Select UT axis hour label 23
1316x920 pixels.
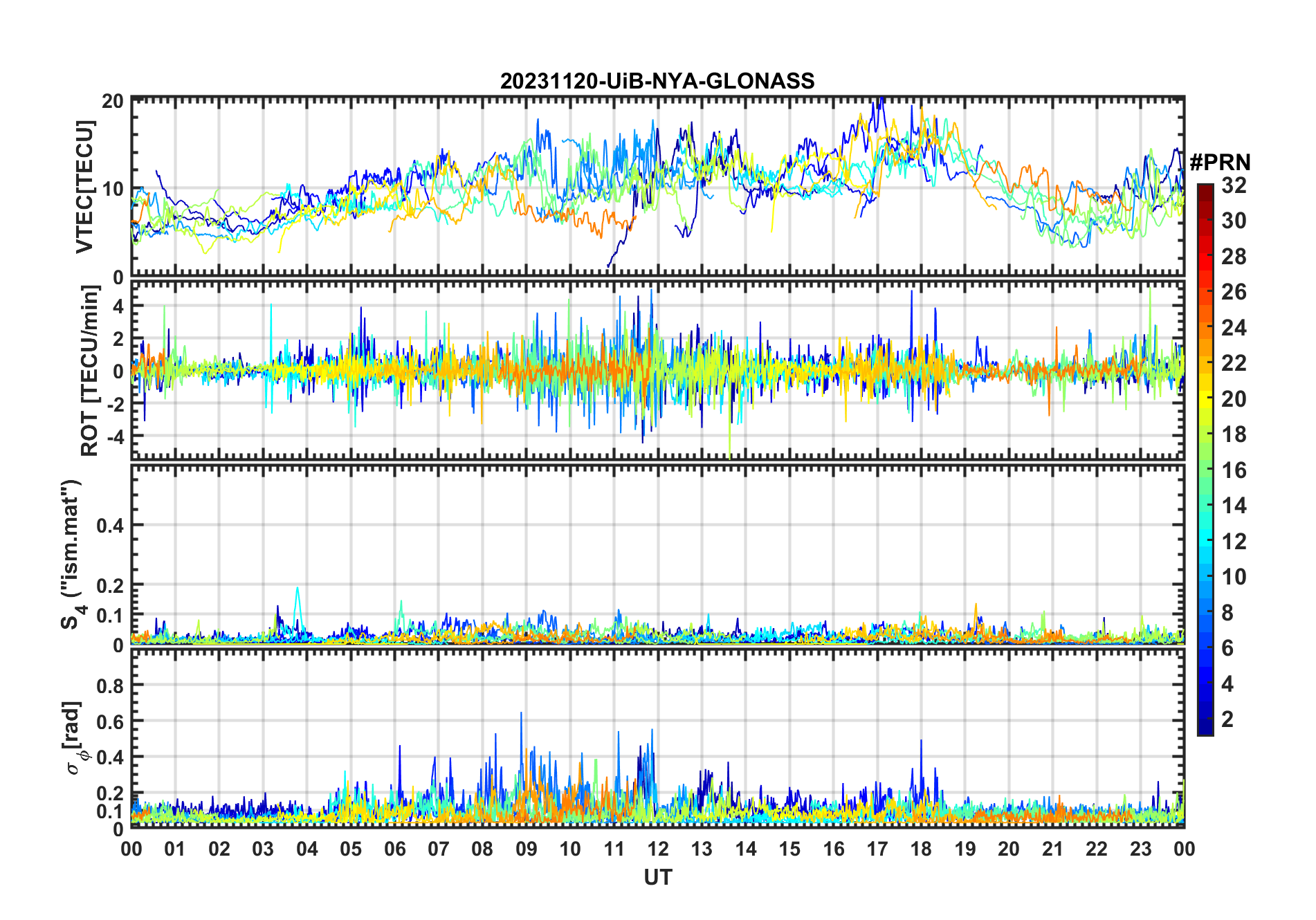tap(1141, 849)
